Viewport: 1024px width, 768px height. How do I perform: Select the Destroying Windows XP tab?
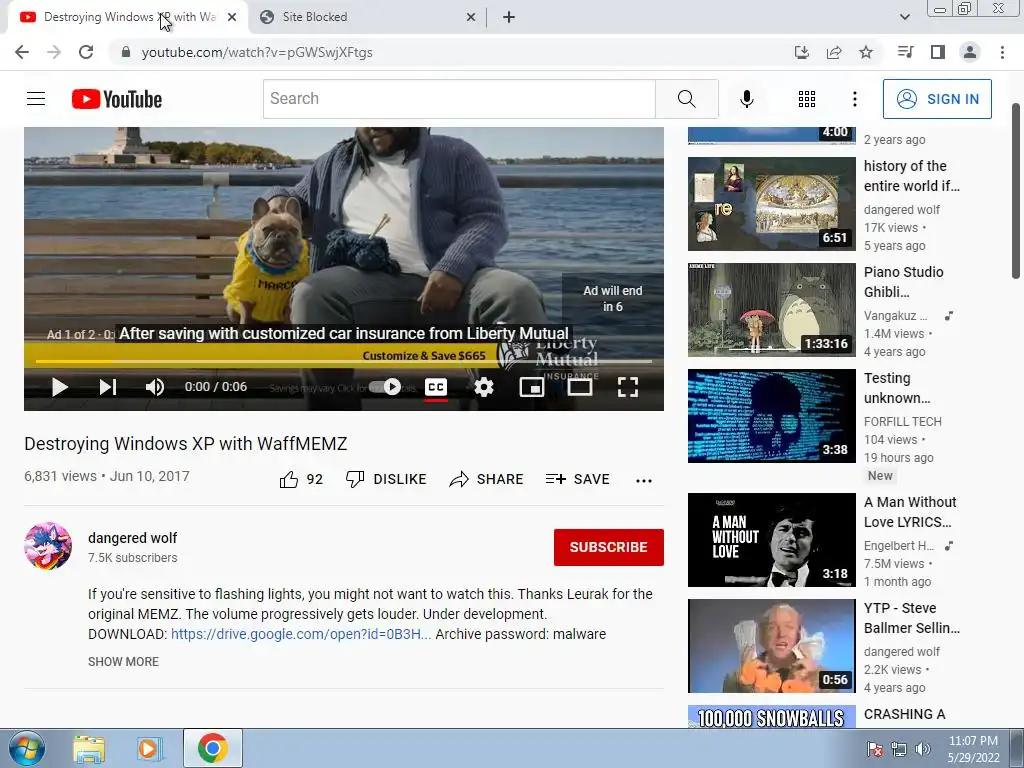pyautogui.click(x=127, y=17)
